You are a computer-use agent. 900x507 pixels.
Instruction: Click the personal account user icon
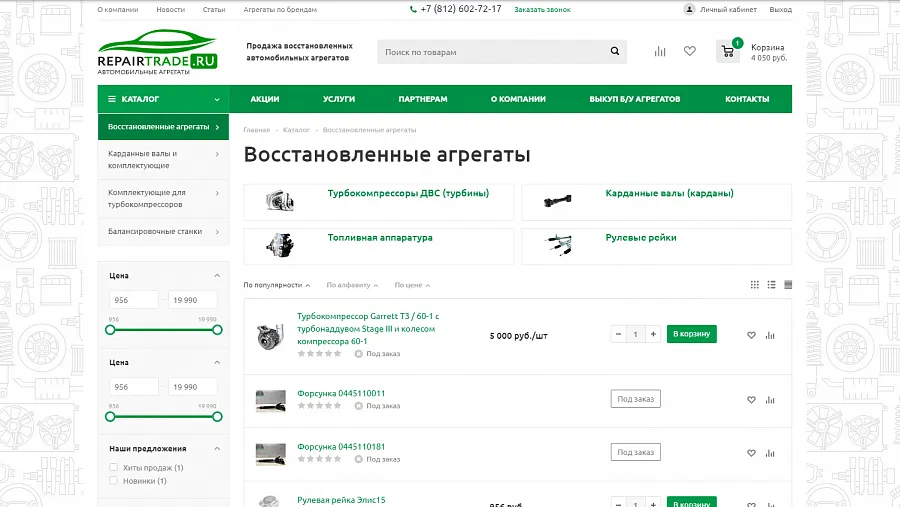click(x=689, y=9)
